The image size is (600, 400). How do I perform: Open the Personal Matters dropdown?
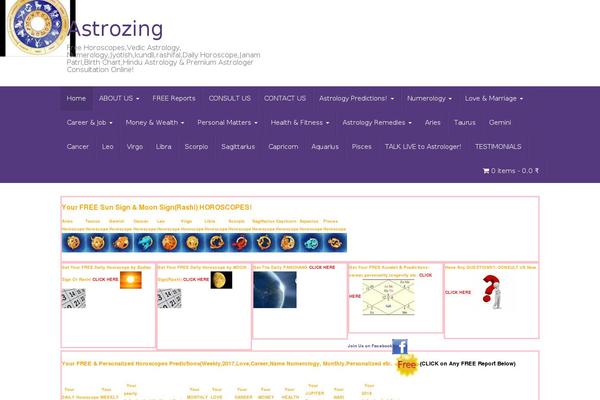point(227,122)
